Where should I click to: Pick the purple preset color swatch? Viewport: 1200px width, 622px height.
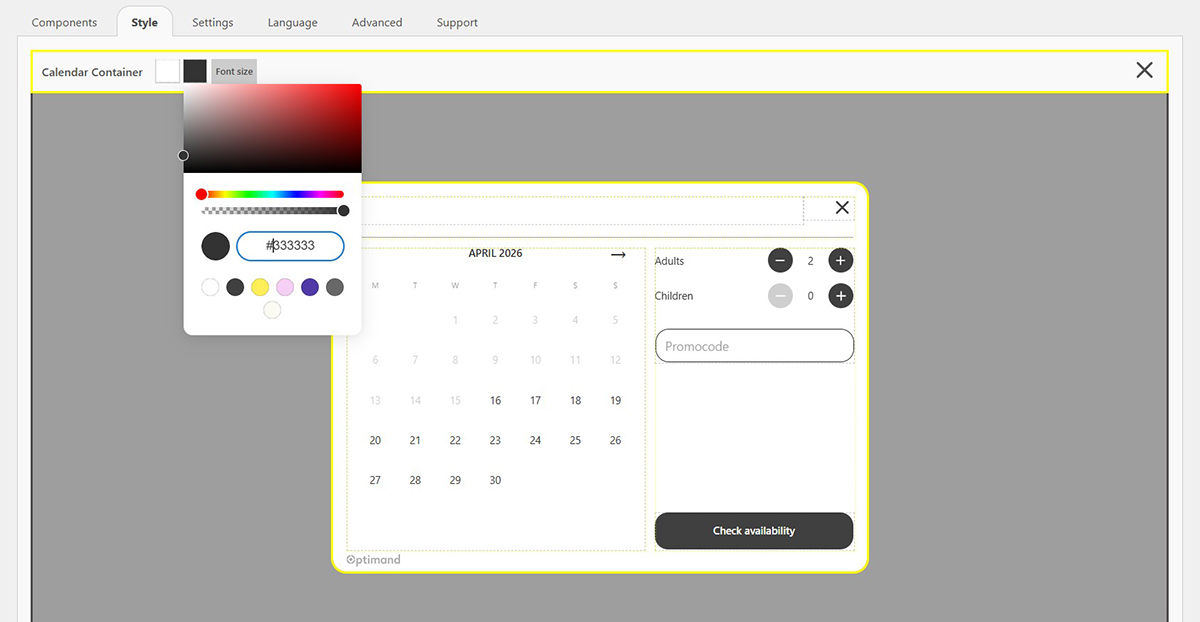click(x=310, y=286)
